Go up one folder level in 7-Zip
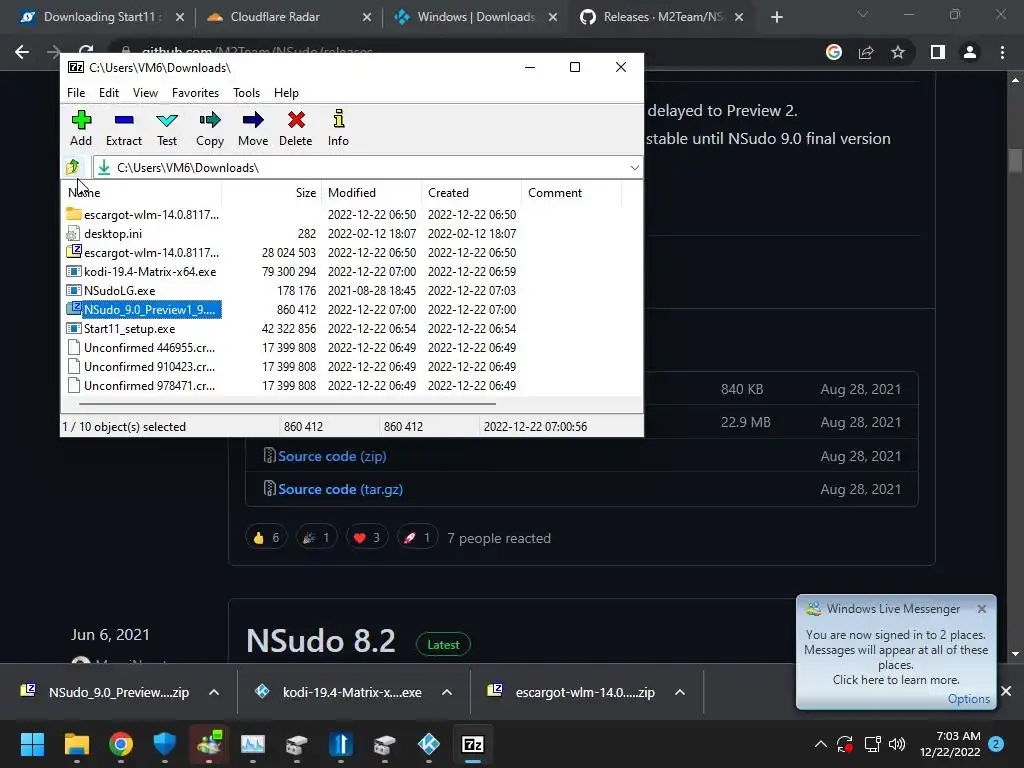 (72, 168)
